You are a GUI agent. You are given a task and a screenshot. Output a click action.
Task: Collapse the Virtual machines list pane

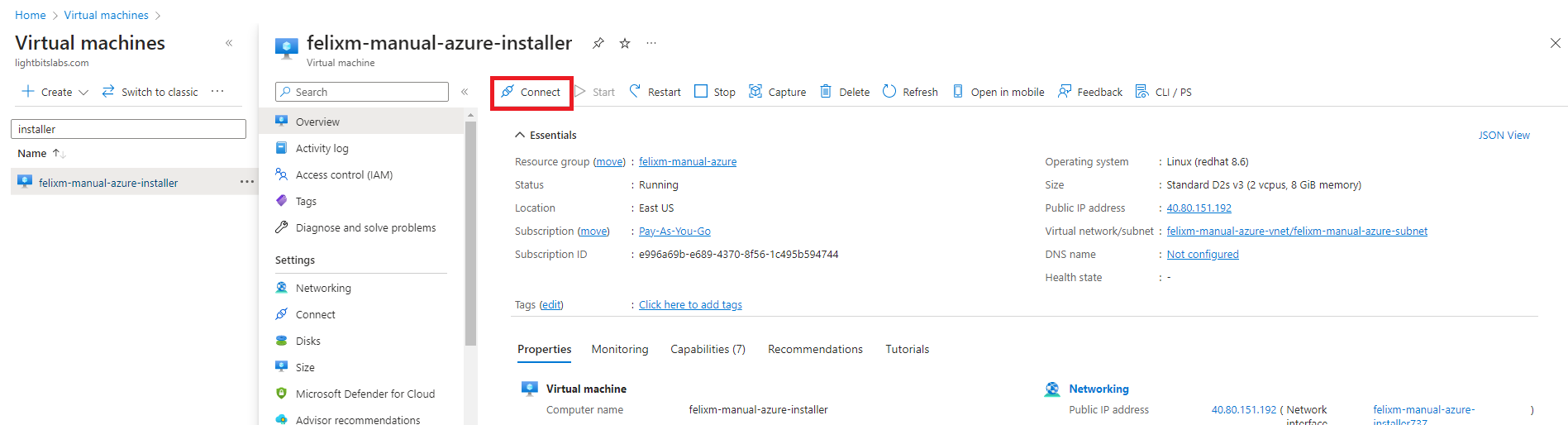[229, 43]
